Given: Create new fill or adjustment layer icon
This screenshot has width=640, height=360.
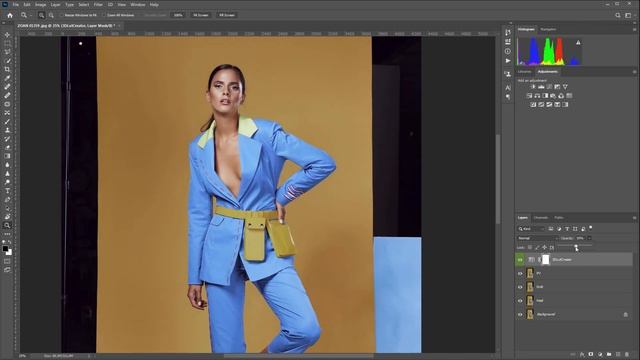Looking at the screenshot, I should (600, 354).
